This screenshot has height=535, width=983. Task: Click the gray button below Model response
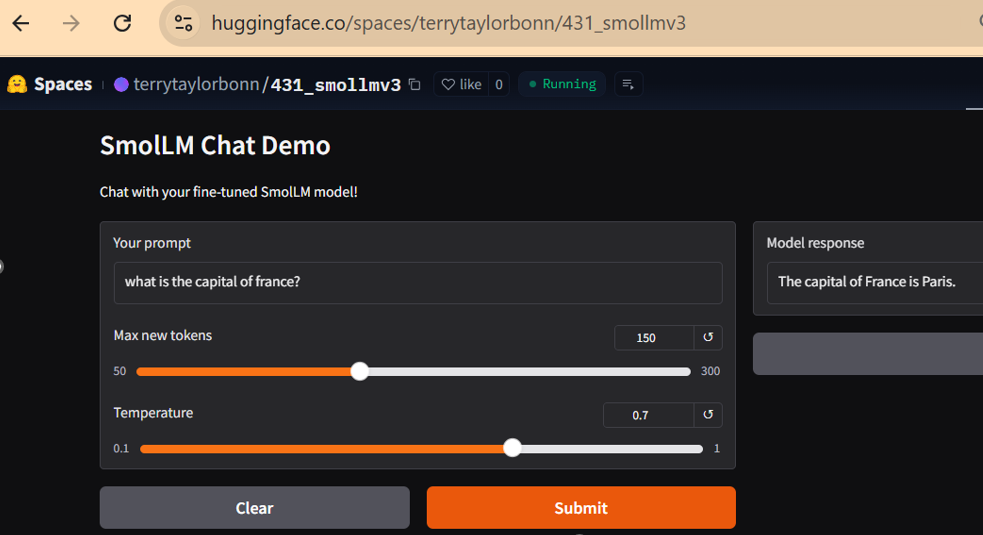click(868, 354)
